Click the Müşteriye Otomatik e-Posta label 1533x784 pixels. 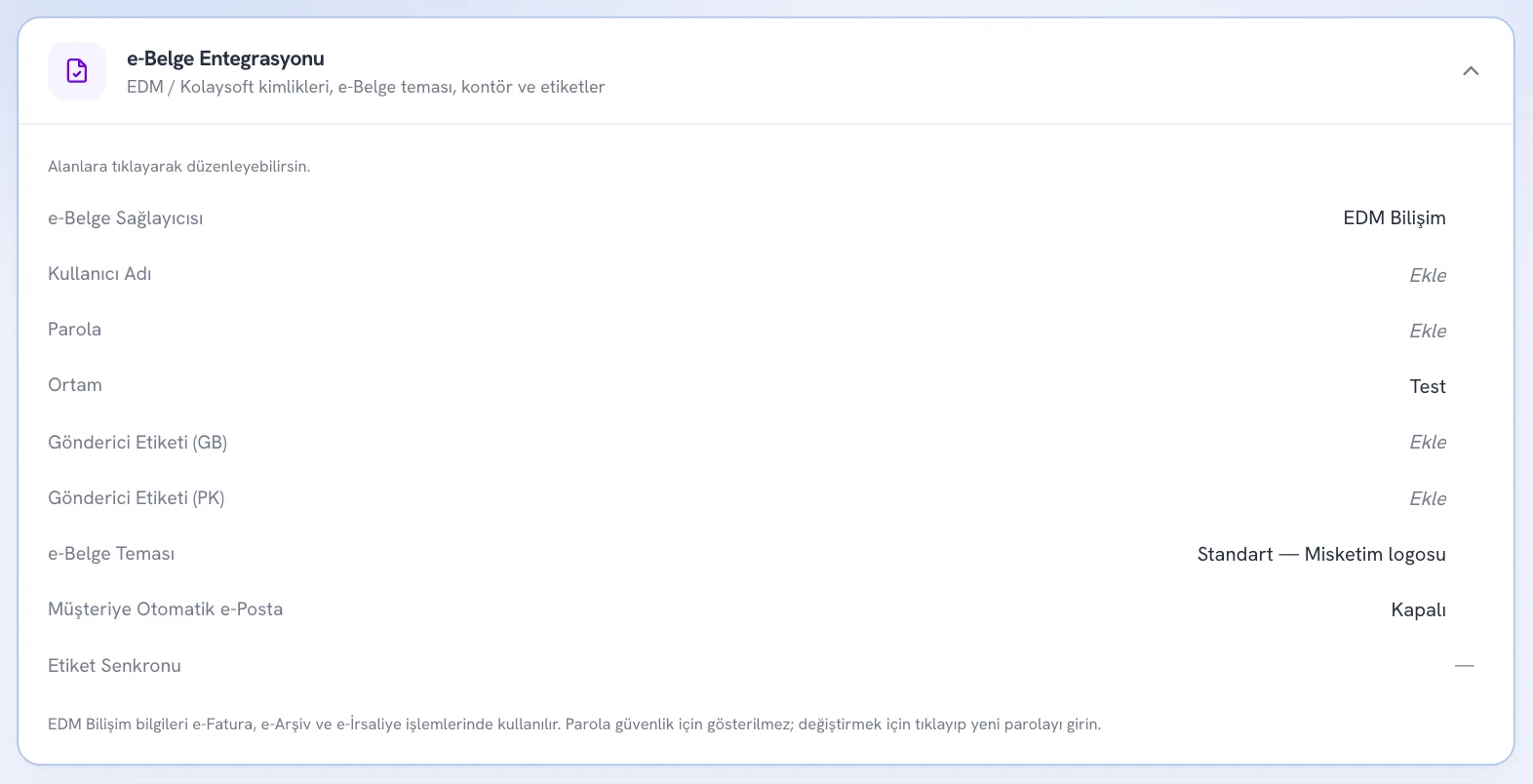(x=166, y=609)
